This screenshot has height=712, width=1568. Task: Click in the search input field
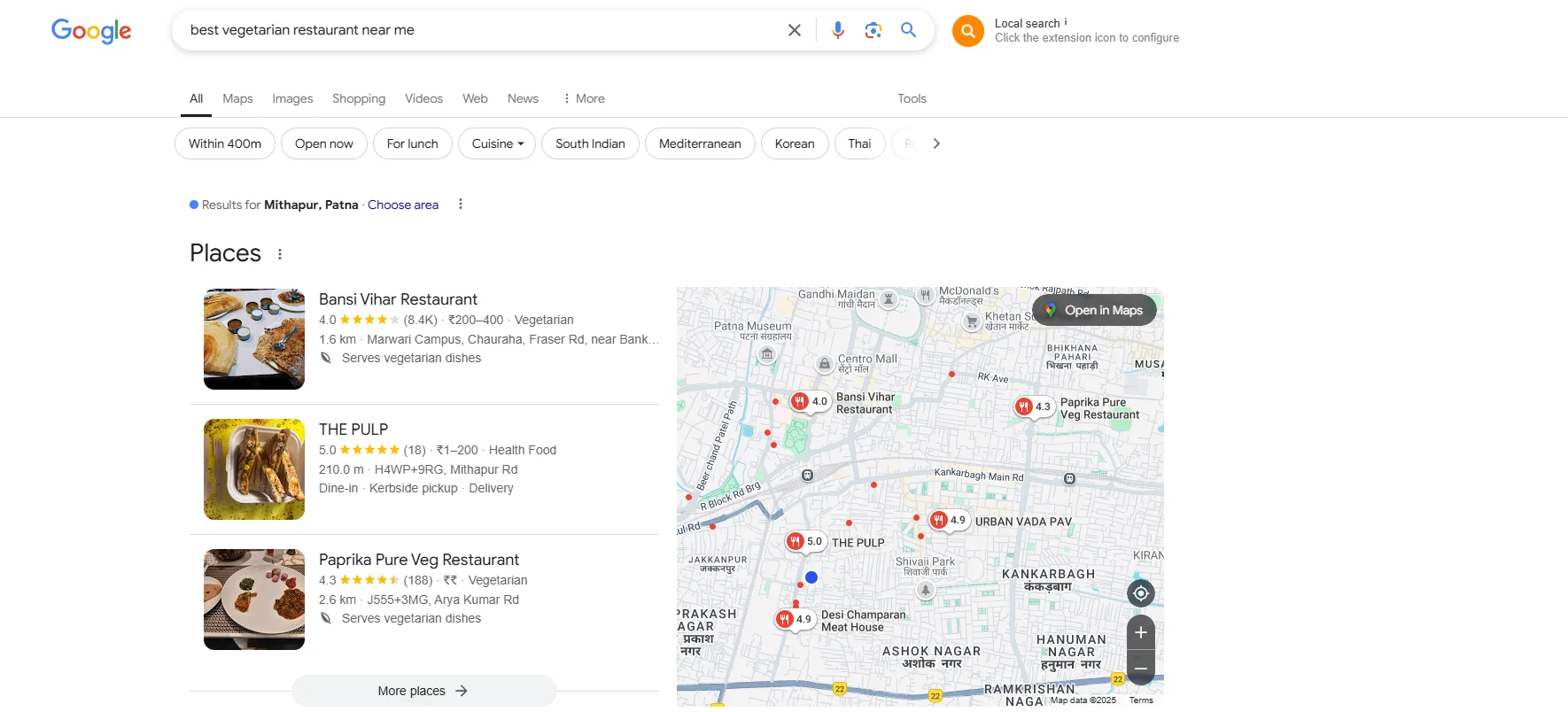(x=483, y=30)
